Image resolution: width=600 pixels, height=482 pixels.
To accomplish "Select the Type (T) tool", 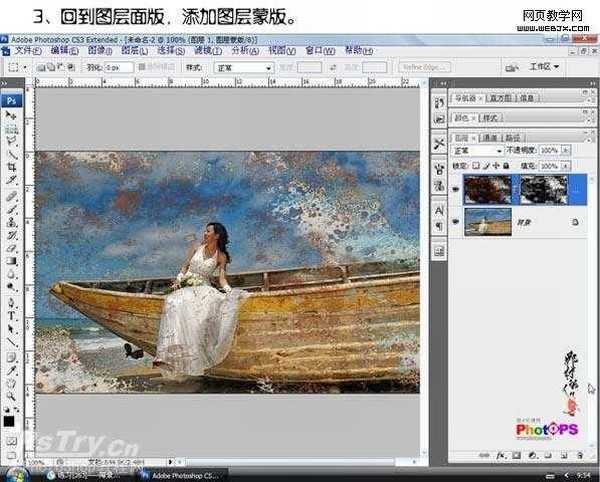I will (x=12, y=315).
